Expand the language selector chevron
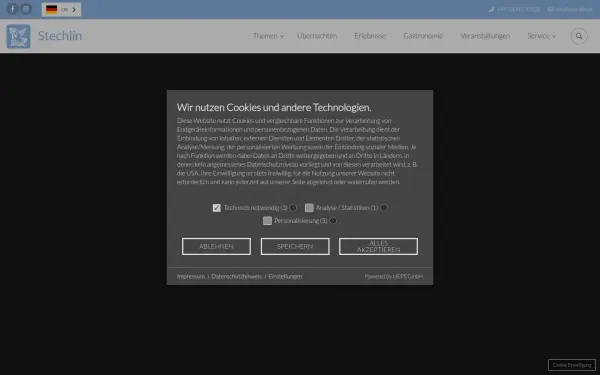 [x=74, y=10]
